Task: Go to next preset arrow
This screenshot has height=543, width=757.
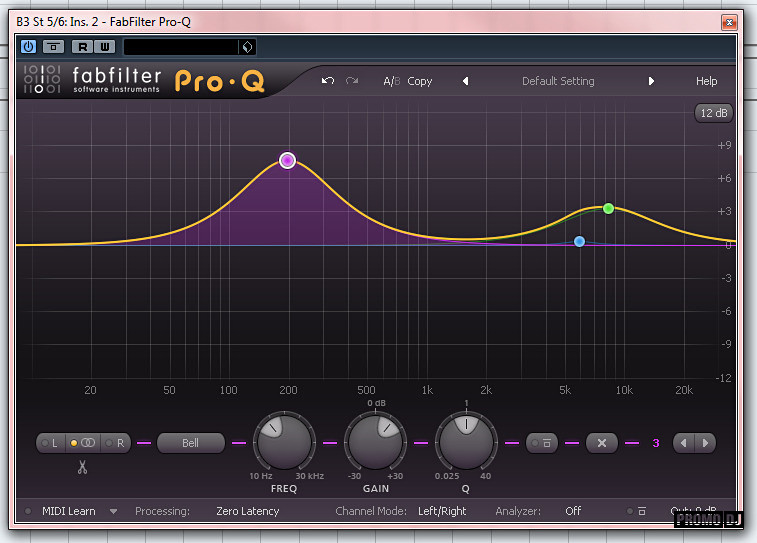Action: point(651,81)
